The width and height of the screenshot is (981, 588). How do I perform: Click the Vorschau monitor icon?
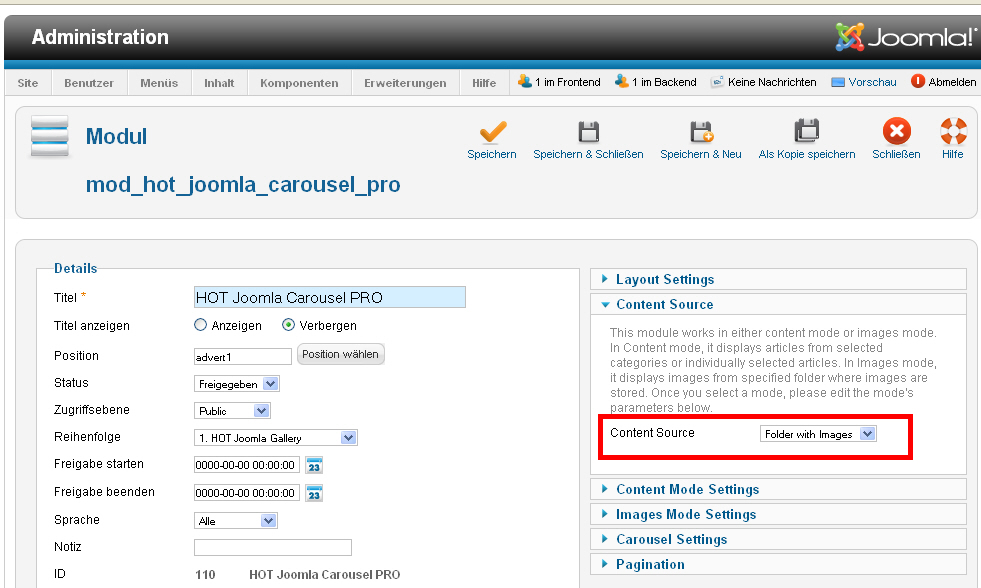838,83
